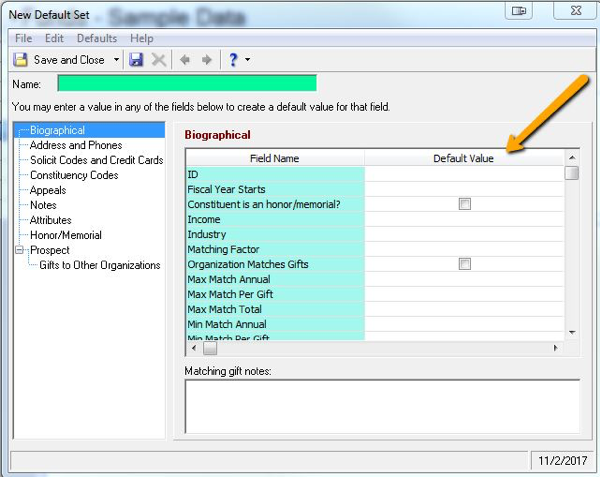The image size is (600, 477).
Task: Click the blue Save floppy disk icon
Action: pos(137,60)
